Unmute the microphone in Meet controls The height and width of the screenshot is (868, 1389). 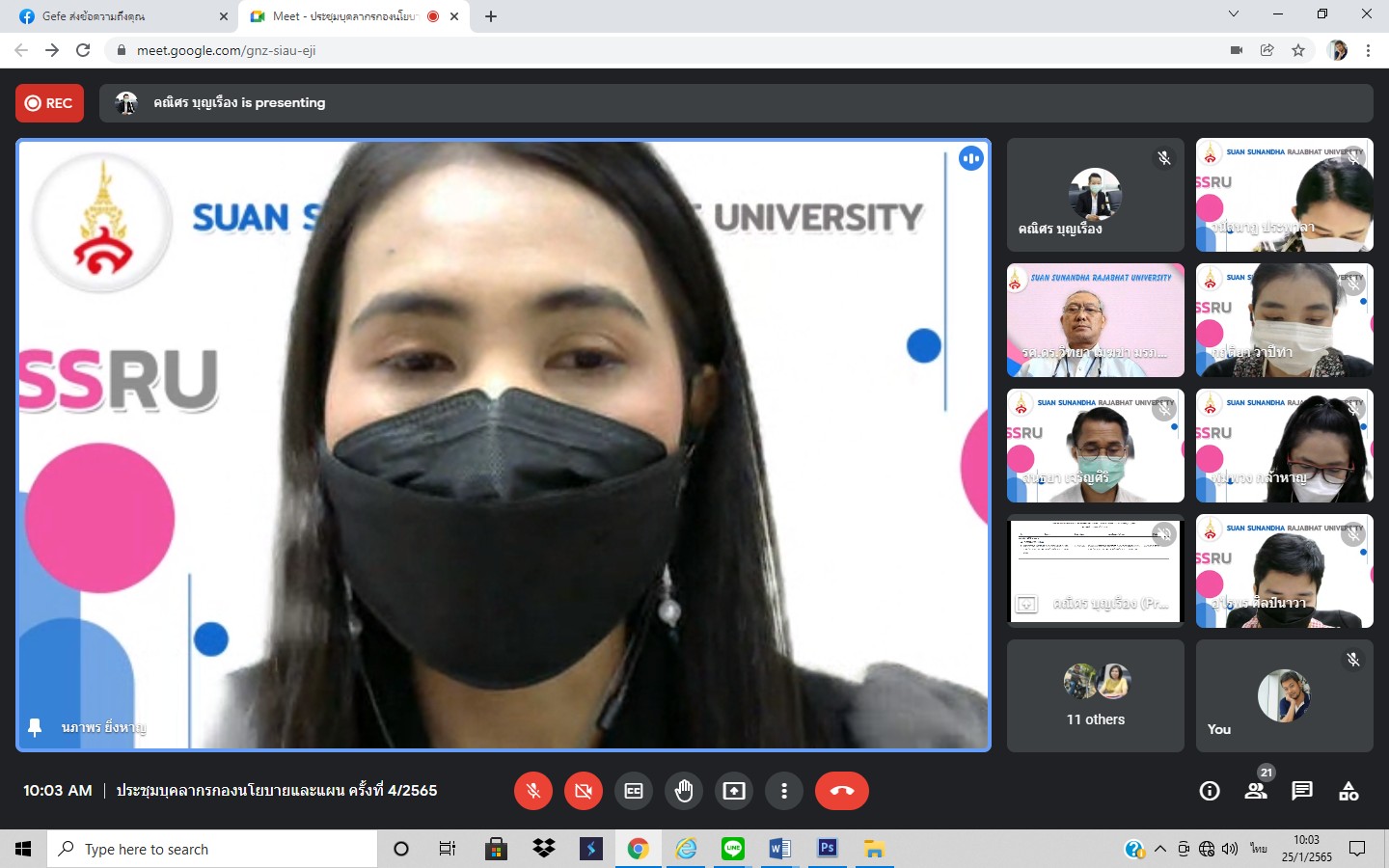(532, 791)
